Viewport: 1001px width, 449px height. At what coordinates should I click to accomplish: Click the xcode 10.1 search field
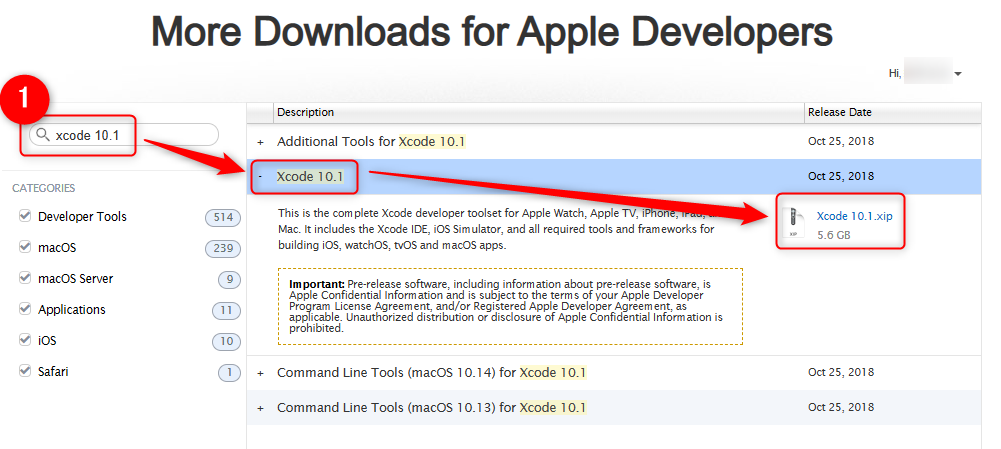[124, 135]
